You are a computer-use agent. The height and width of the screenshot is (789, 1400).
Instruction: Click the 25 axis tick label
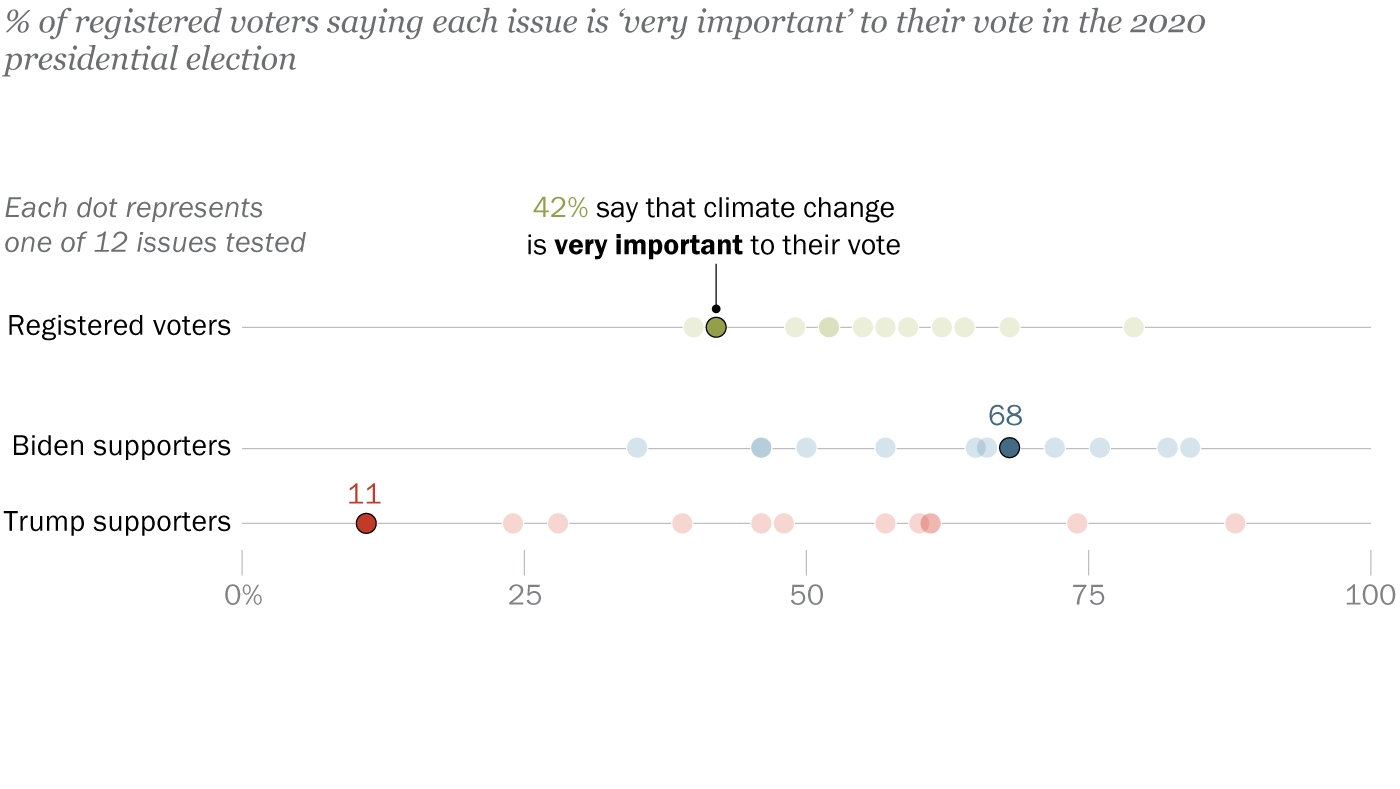tap(524, 596)
